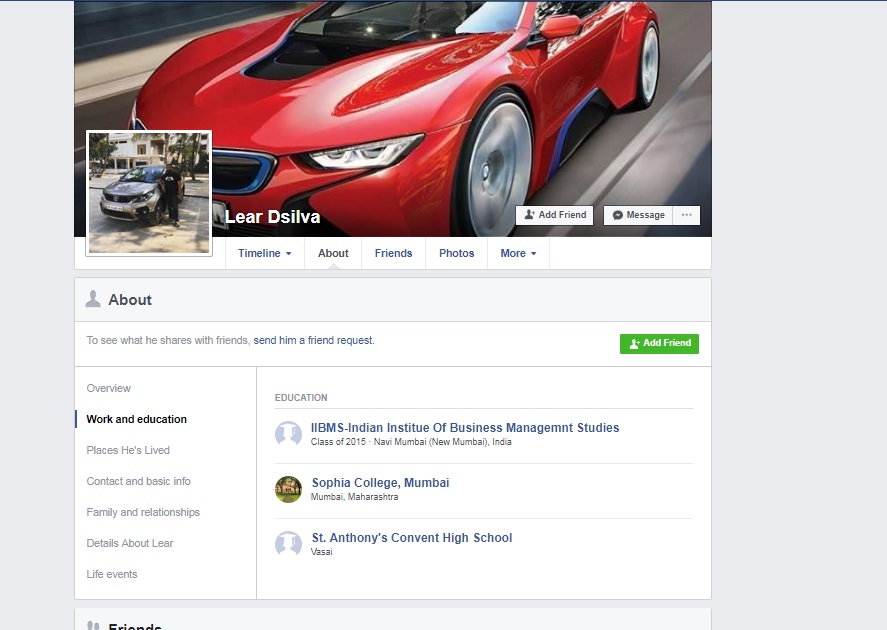Go to Family and relationships section
The width and height of the screenshot is (887, 630).
coord(143,512)
